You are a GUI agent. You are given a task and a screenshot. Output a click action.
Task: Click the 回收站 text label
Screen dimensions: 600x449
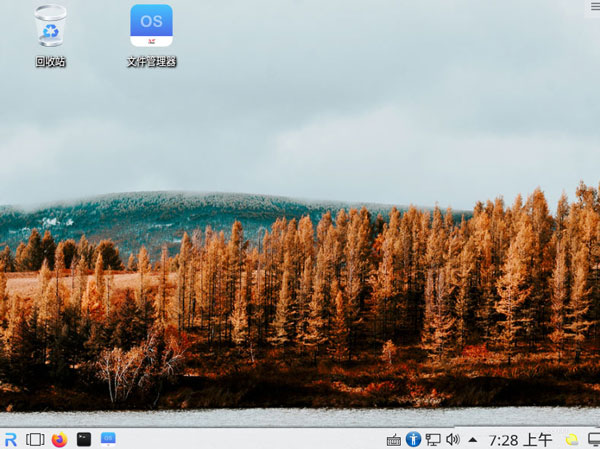click(51, 62)
